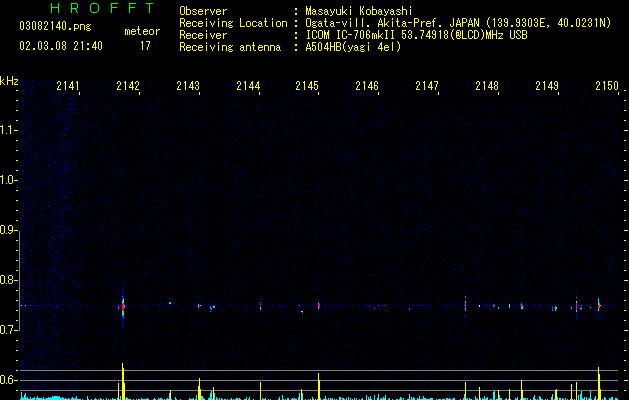Click the meteor echo at 2145
Image resolution: width=629 pixels, height=400 pixels.
(x=319, y=306)
